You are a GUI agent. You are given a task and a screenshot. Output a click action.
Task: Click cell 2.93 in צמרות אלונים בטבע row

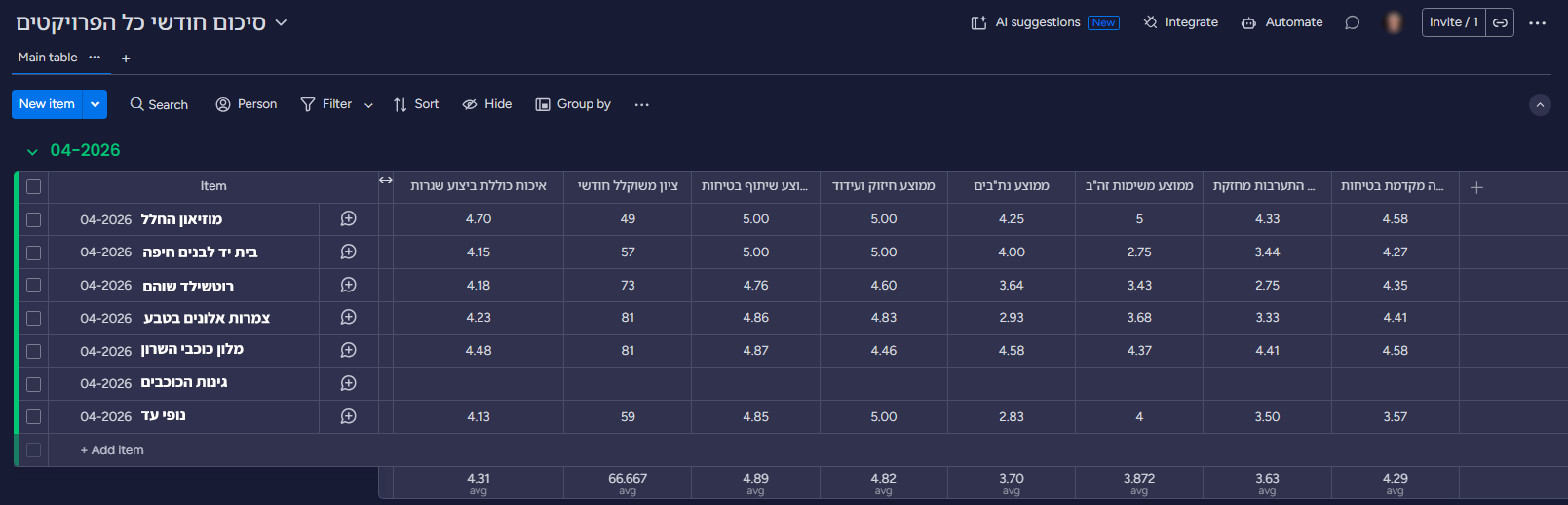1012,318
